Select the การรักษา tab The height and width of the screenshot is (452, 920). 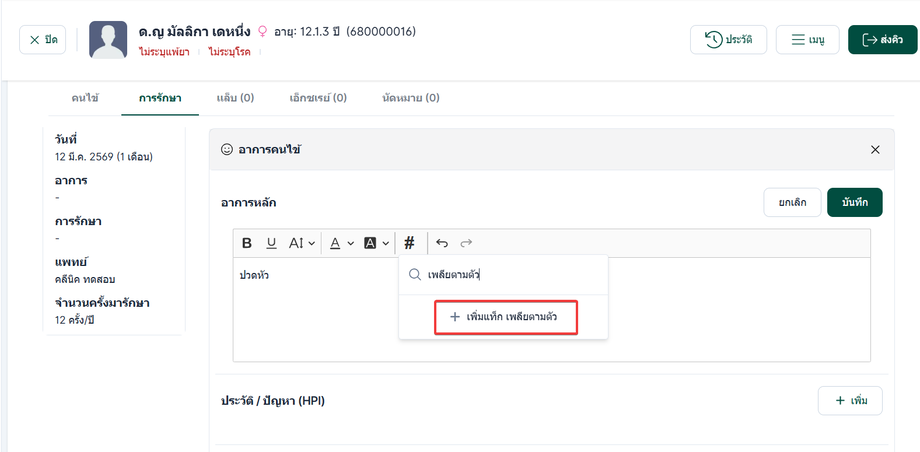click(160, 98)
